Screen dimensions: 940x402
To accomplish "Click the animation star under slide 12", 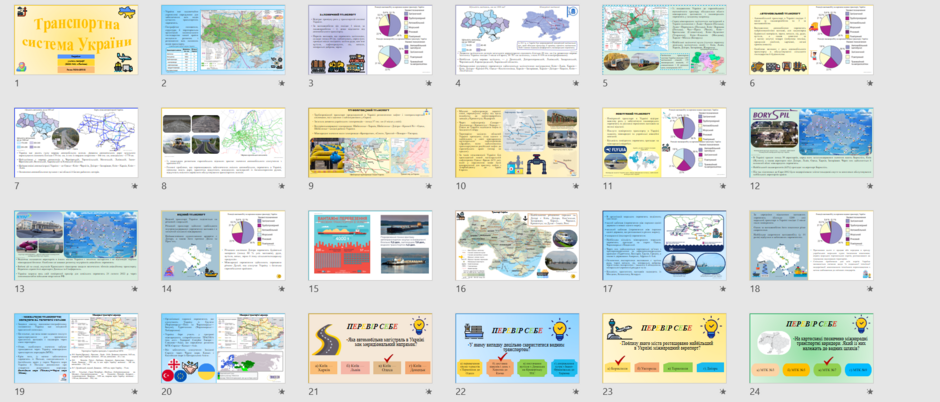I will (x=870, y=186).
